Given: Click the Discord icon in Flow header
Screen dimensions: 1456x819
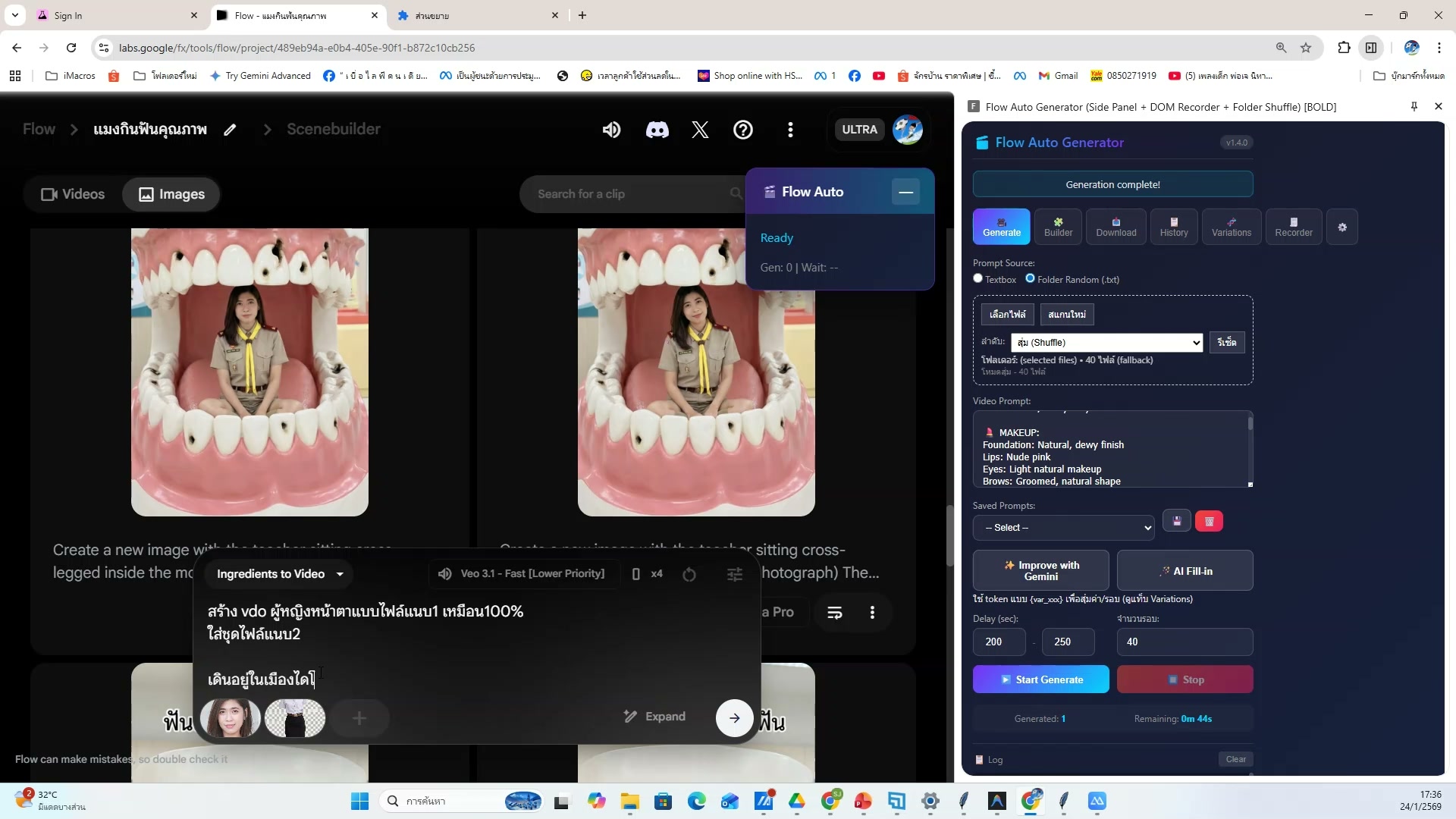Looking at the screenshot, I should (x=657, y=130).
